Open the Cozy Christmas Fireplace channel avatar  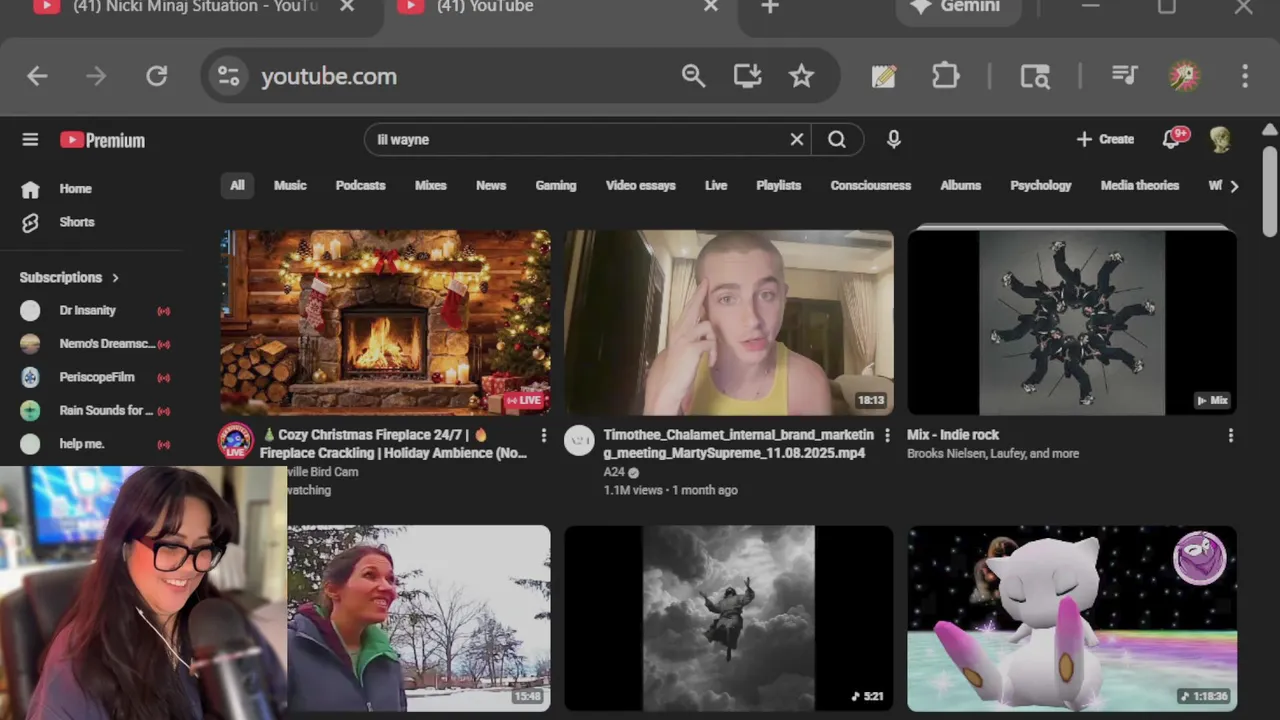click(236, 441)
